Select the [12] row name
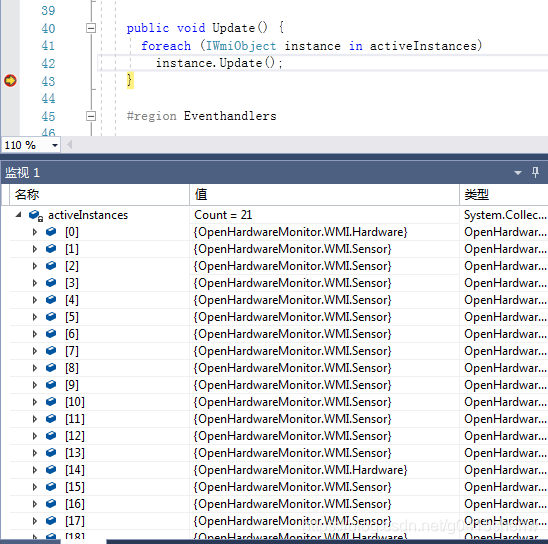The height and width of the screenshot is (544, 548). 75,436
